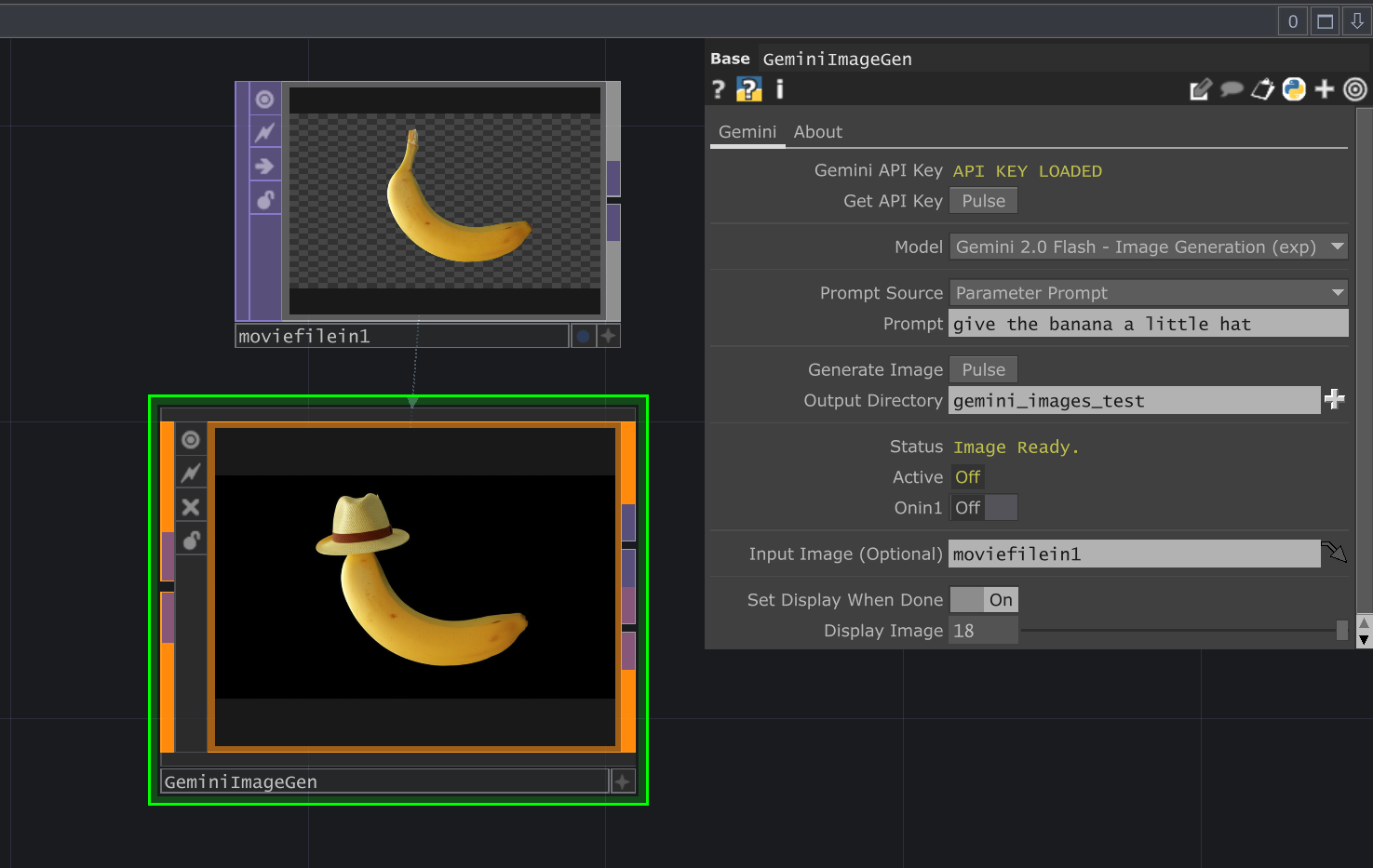Select the Gemini parameter page tab
The width and height of the screenshot is (1373, 868).
click(x=747, y=132)
